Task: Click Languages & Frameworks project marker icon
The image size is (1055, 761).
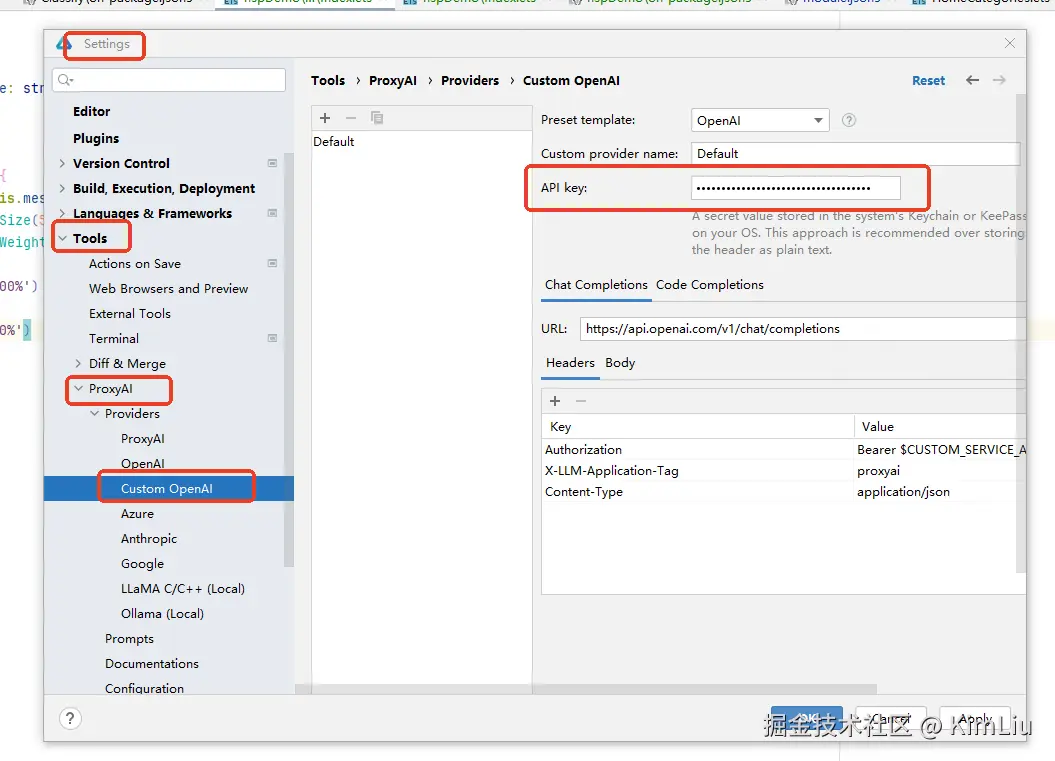Action: (272, 213)
